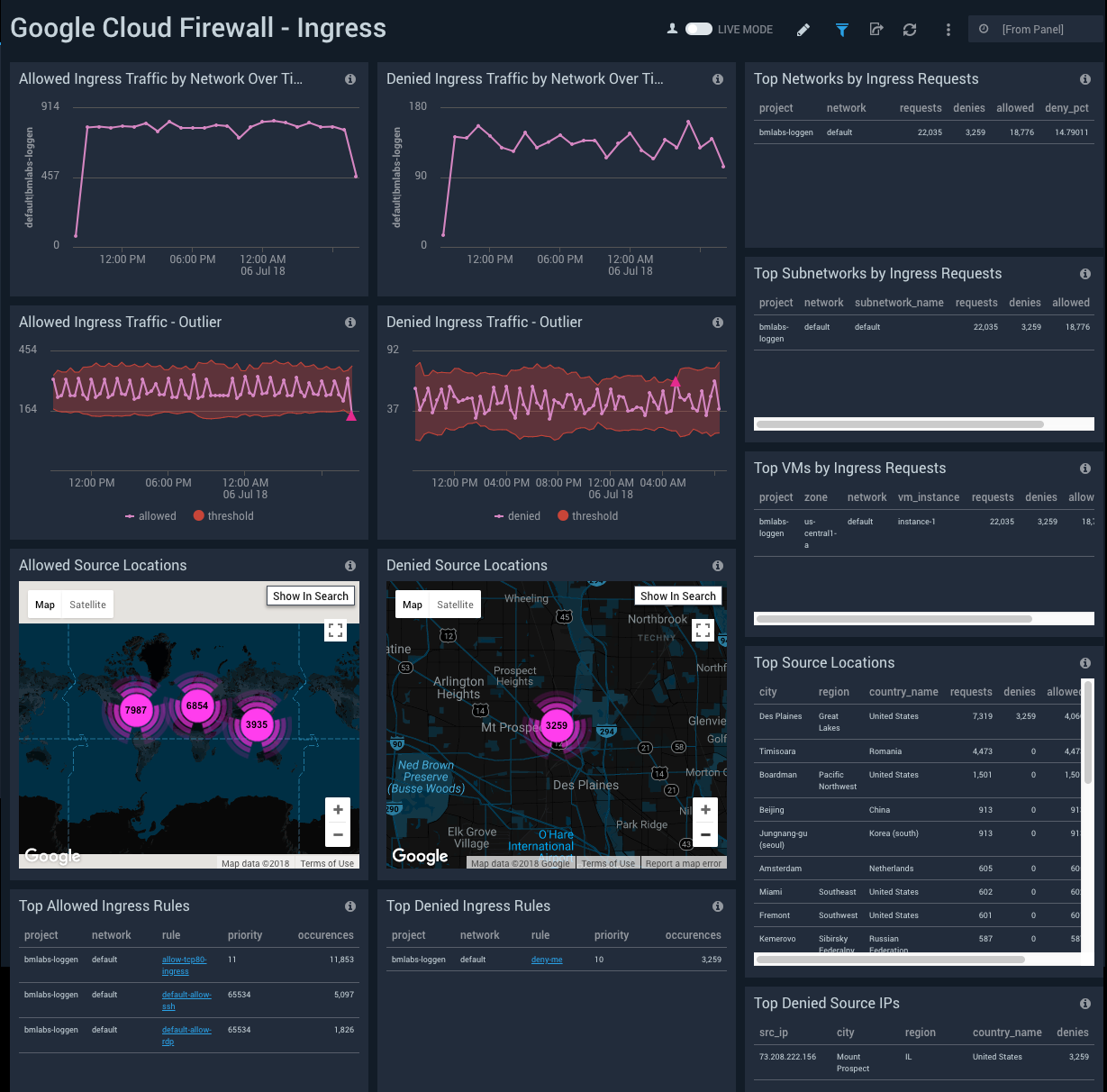Open the 'allow-tcp80-ingress' rule link
1107x1092 pixels.
184,965
